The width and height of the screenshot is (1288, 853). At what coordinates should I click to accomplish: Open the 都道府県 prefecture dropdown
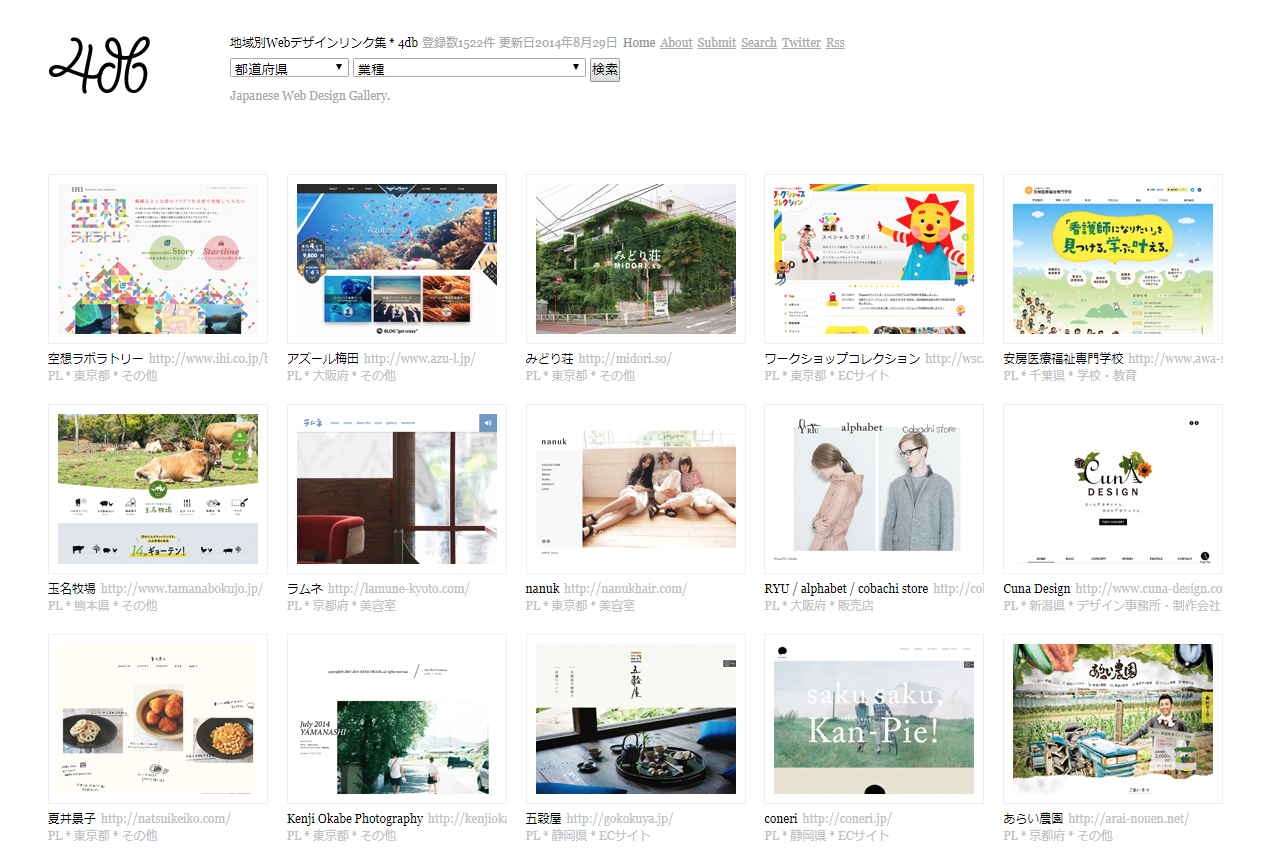pos(289,68)
